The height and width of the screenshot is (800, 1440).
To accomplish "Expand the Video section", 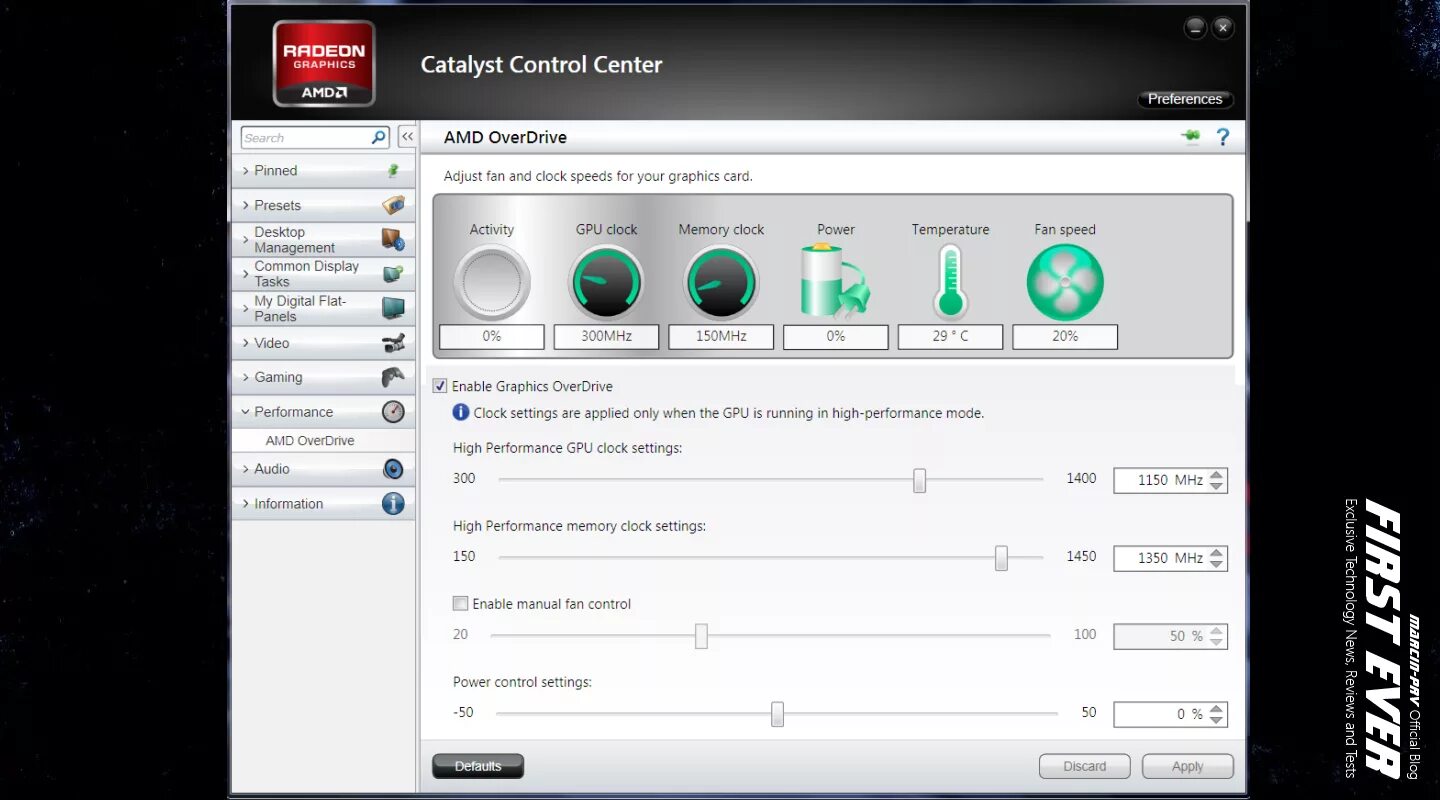I will pyautogui.click(x=246, y=343).
